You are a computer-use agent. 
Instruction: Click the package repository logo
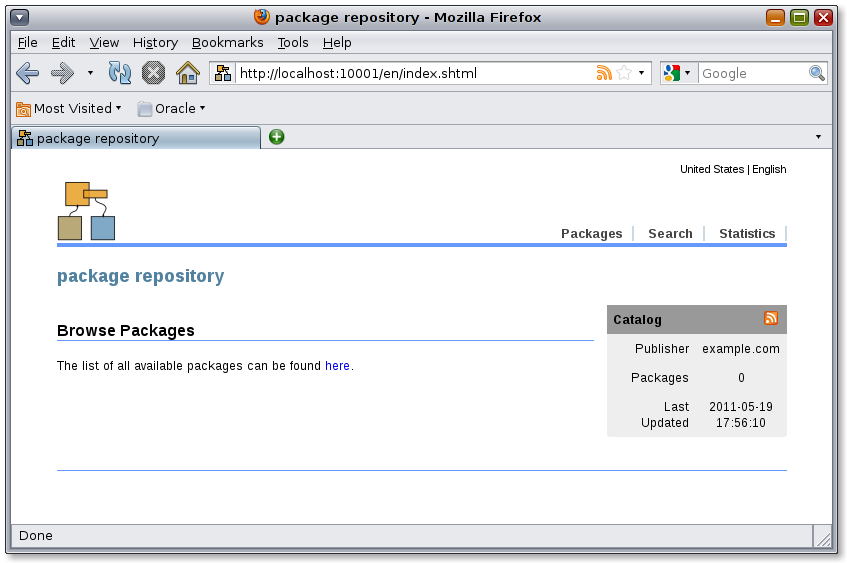(86, 211)
